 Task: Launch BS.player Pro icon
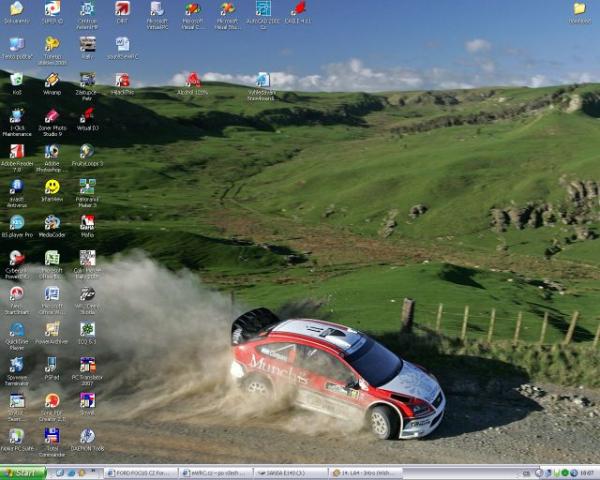pos(16,222)
